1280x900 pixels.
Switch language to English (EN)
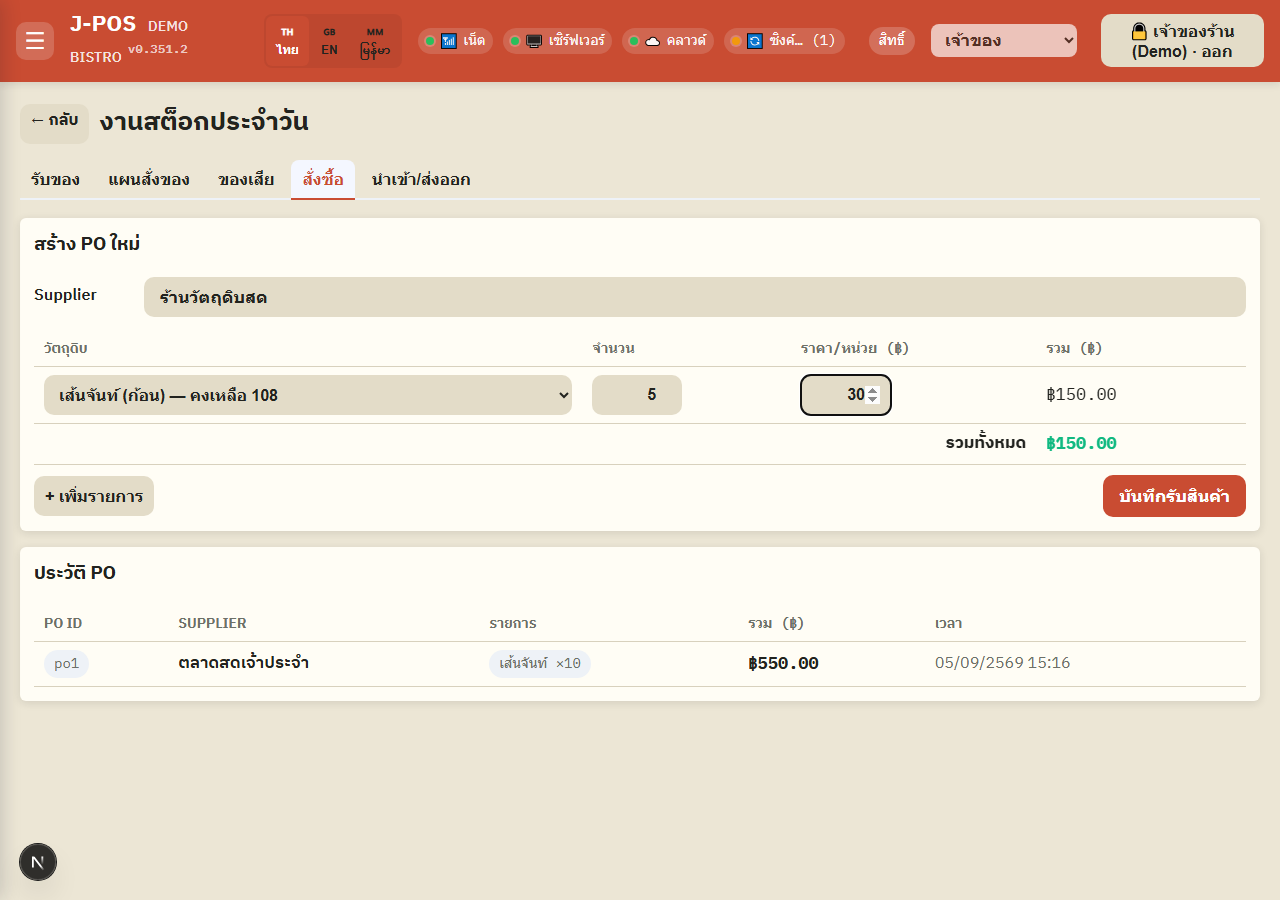coord(329,41)
